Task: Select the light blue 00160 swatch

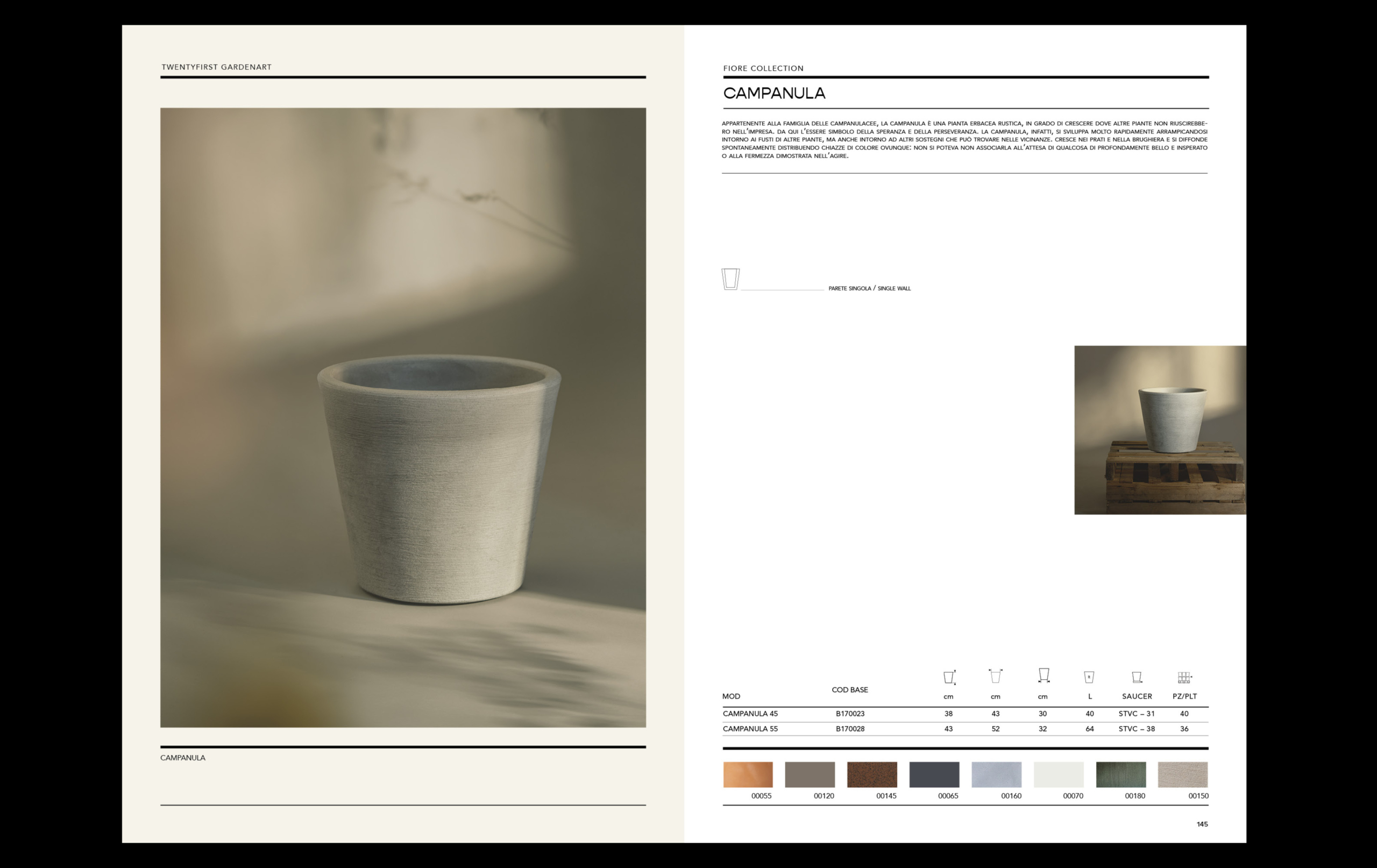Action: (996, 774)
